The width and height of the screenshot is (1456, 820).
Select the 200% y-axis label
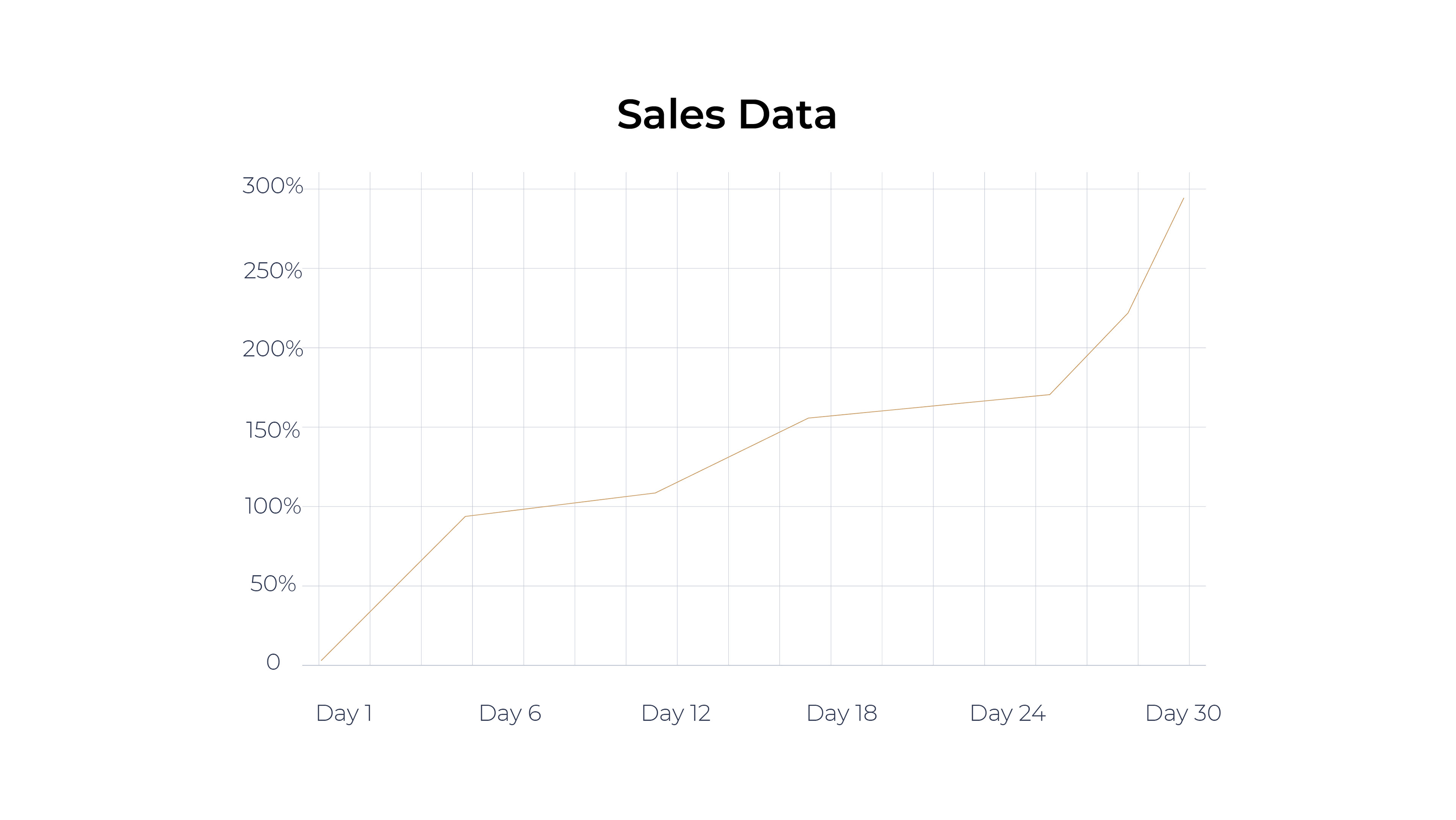click(273, 349)
